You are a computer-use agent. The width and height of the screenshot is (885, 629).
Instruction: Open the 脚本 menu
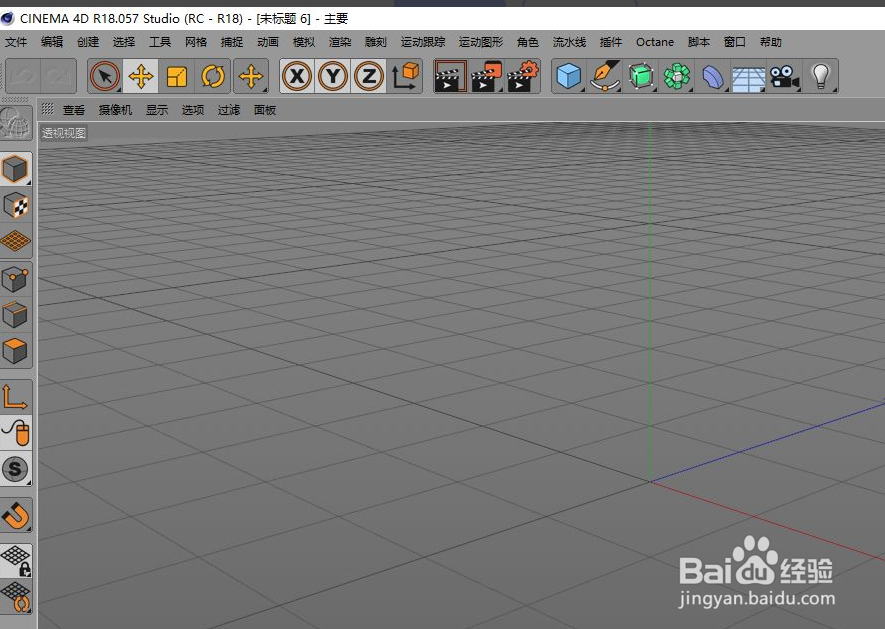699,42
